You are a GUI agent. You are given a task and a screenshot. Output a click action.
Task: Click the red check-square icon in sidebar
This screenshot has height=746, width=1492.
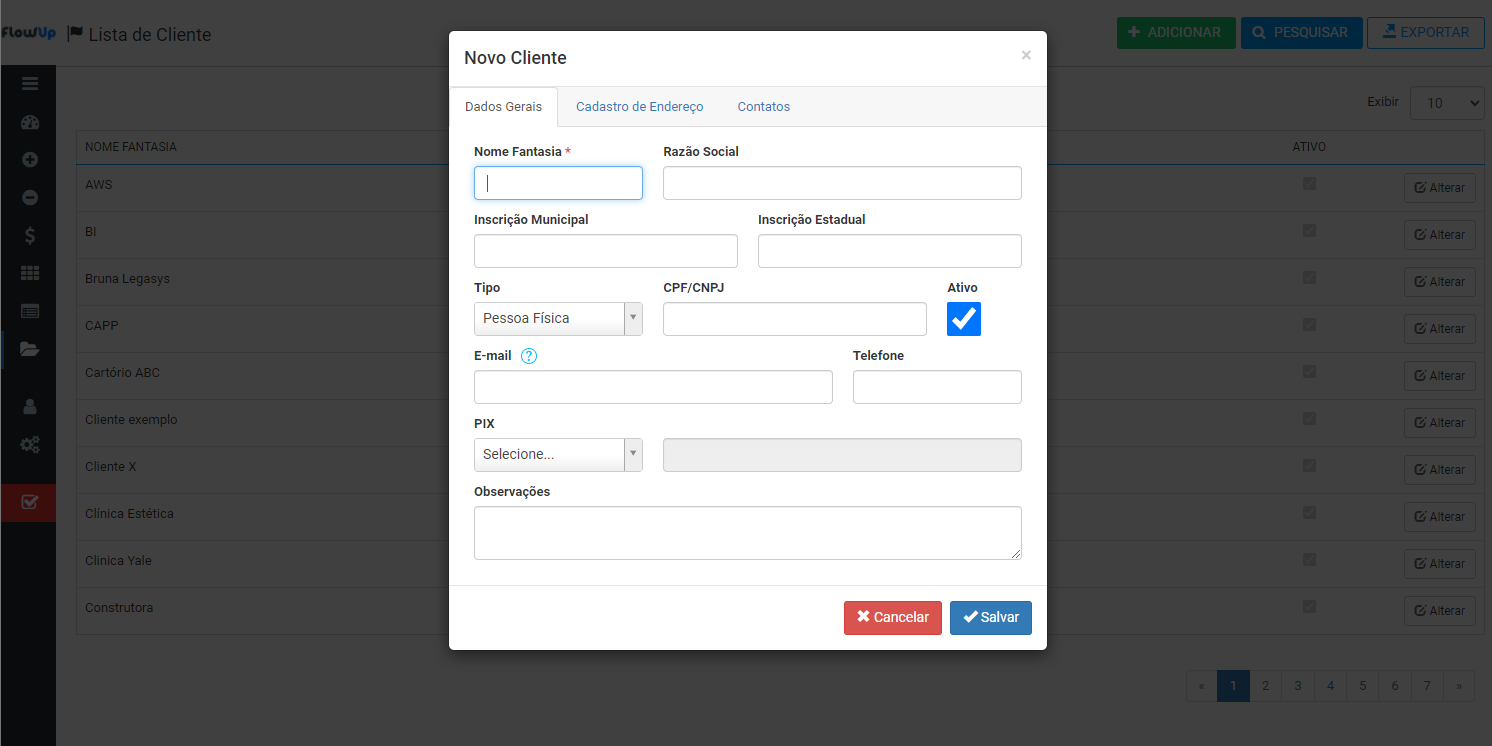29,502
